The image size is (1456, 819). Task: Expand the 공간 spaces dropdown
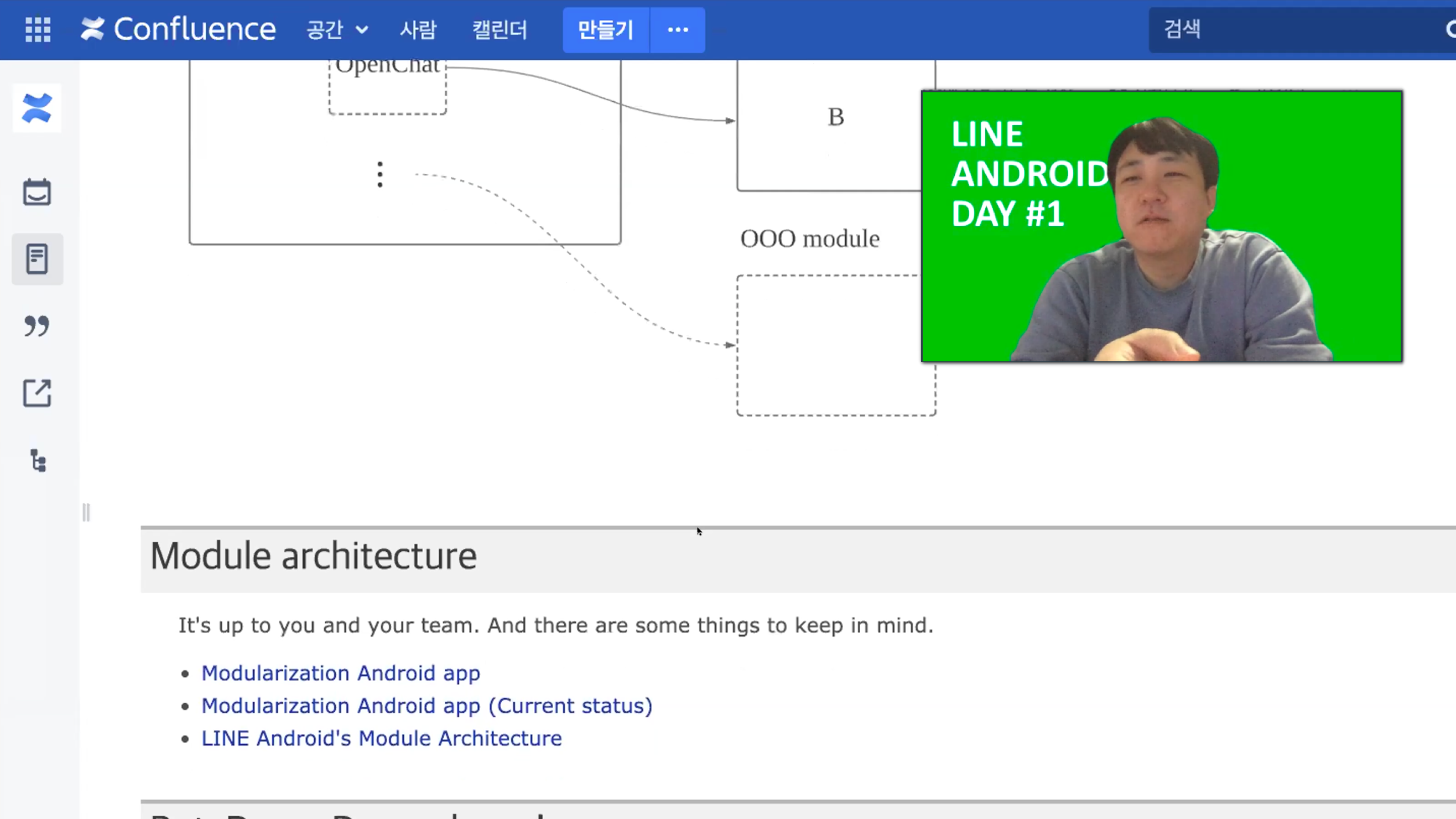337,29
